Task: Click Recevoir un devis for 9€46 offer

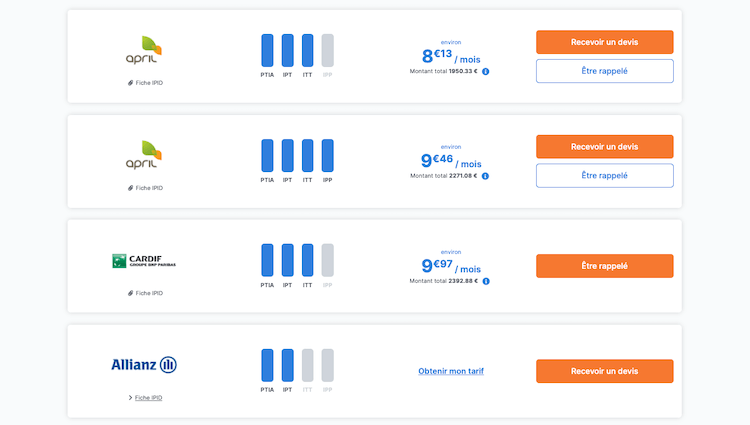Action: [605, 147]
